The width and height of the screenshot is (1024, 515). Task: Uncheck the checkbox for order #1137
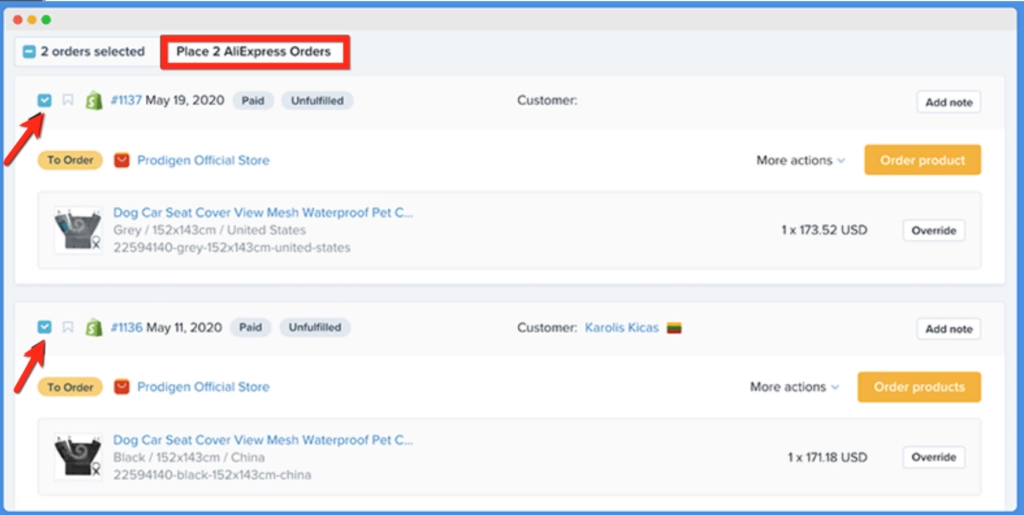(44, 101)
